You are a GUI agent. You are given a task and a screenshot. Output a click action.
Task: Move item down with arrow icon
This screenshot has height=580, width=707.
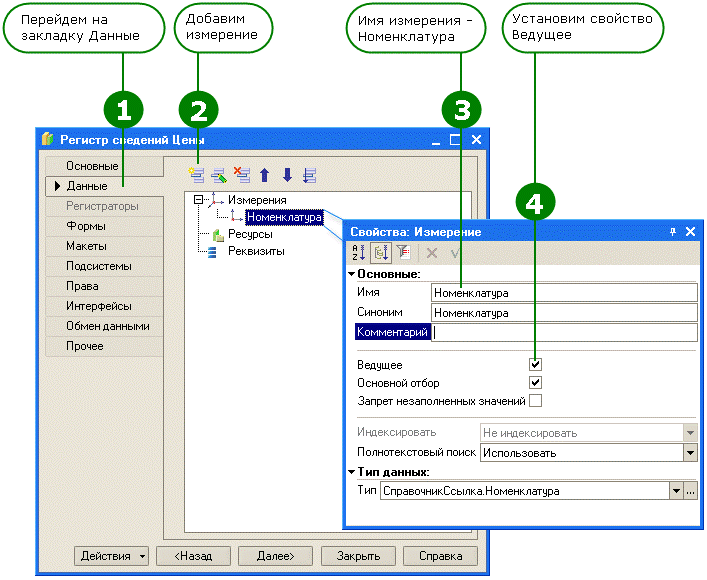click(287, 175)
